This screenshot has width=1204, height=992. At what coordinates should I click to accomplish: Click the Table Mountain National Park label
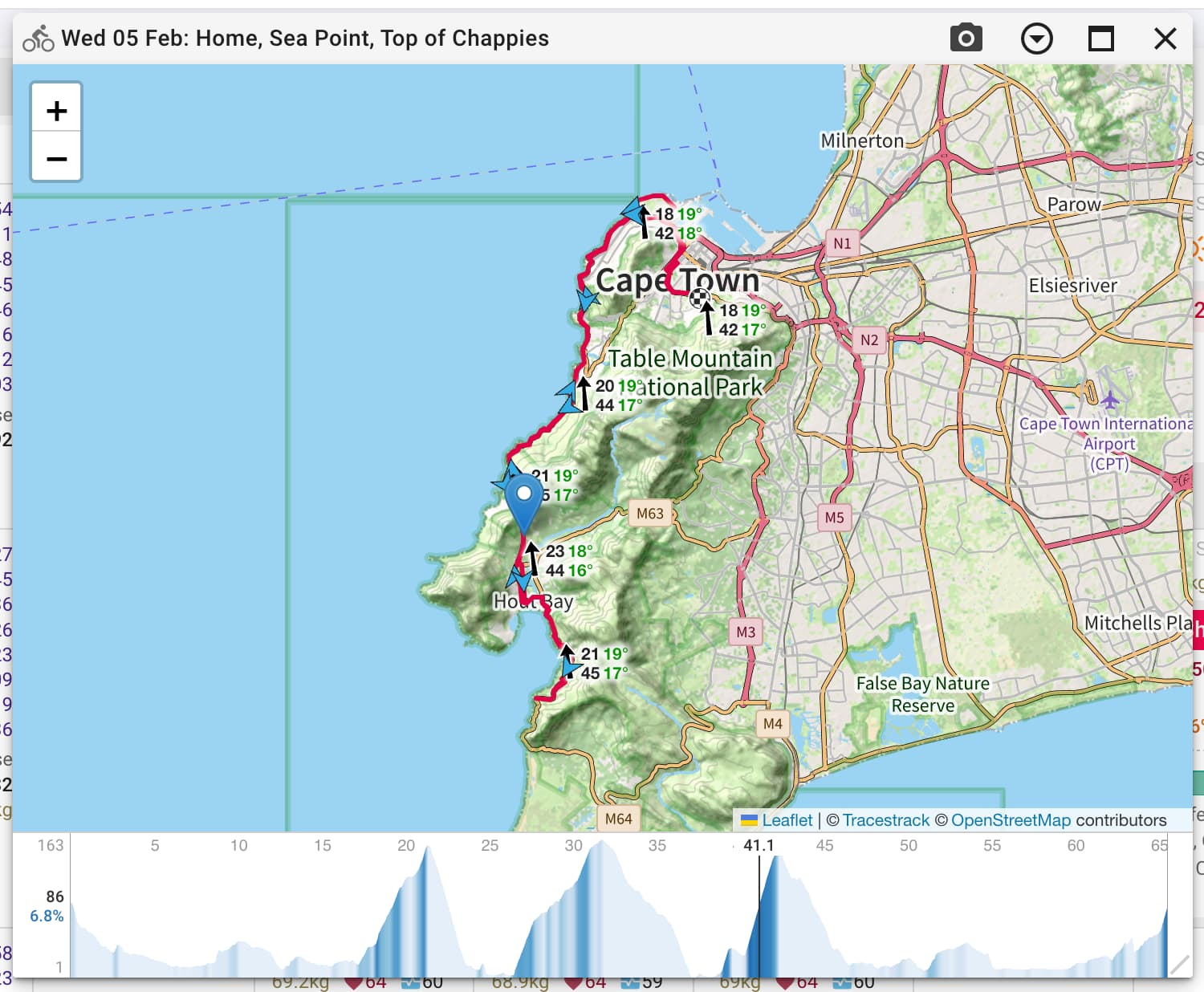pos(688,372)
